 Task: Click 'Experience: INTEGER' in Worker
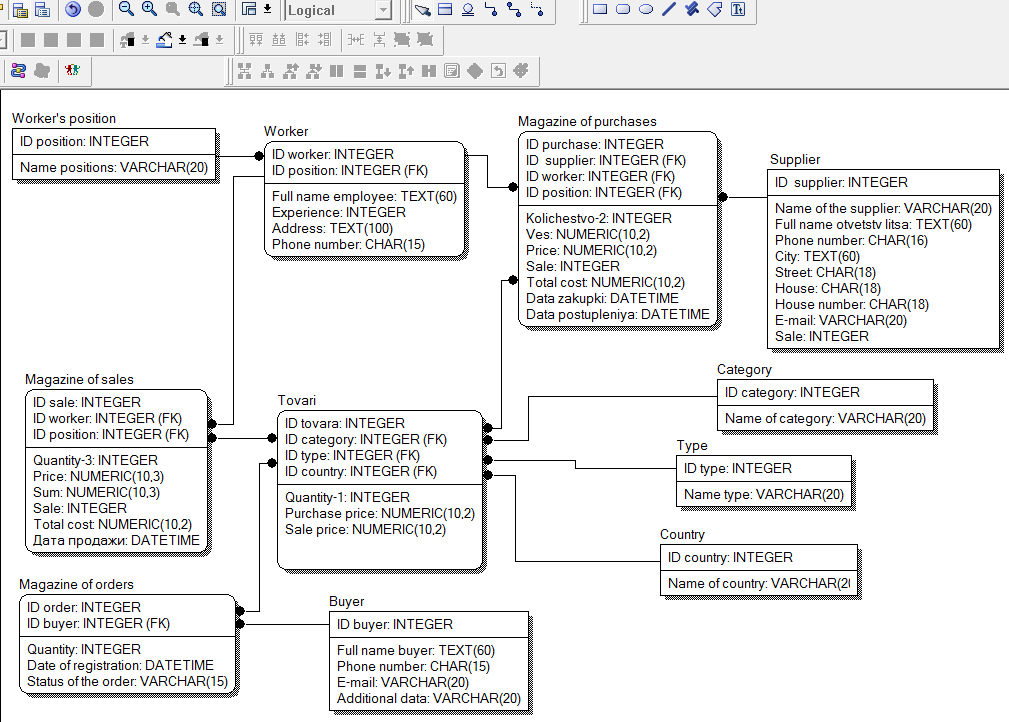338,212
